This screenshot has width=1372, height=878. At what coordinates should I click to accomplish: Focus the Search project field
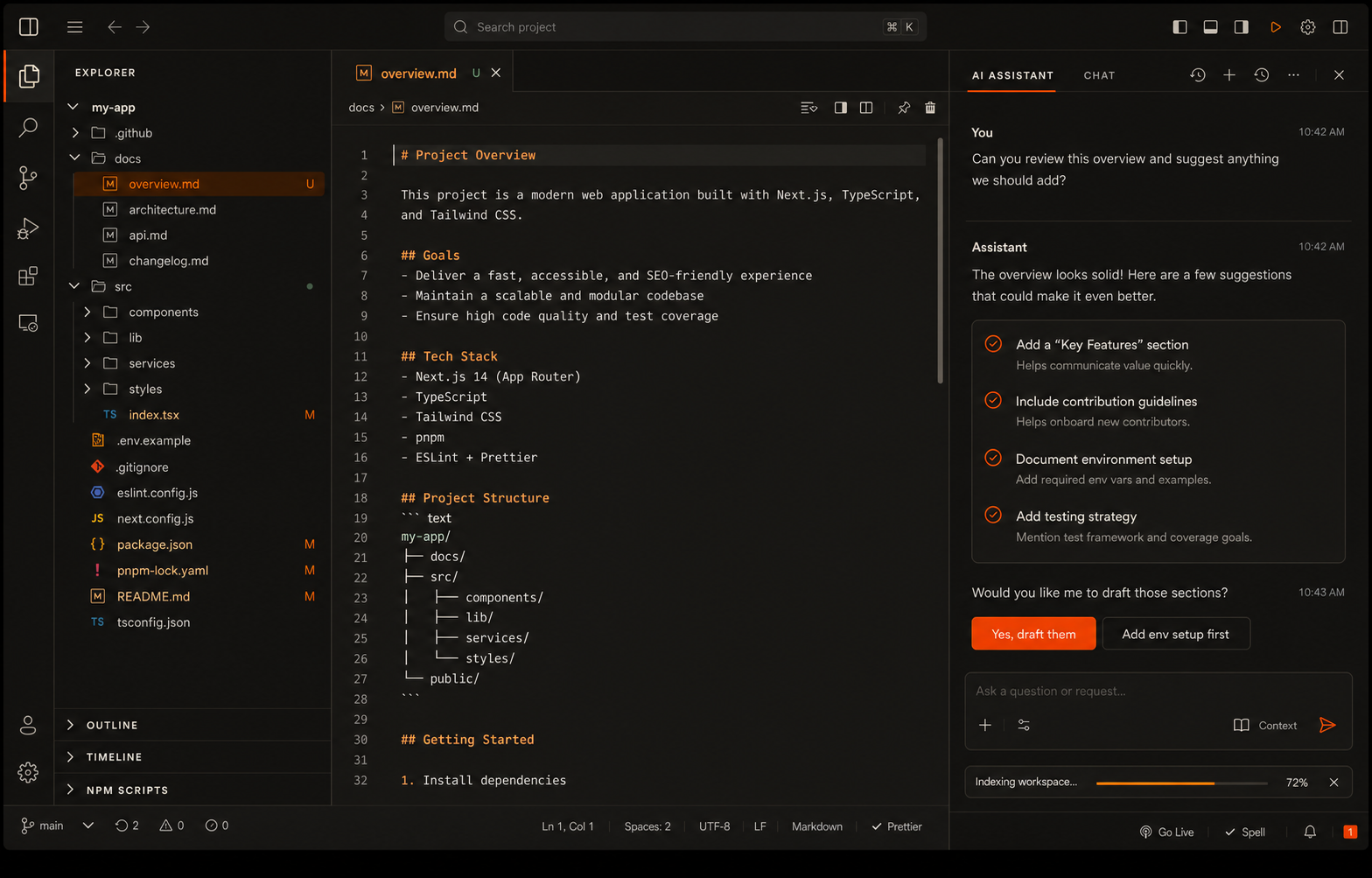click(x=685, y=27)
